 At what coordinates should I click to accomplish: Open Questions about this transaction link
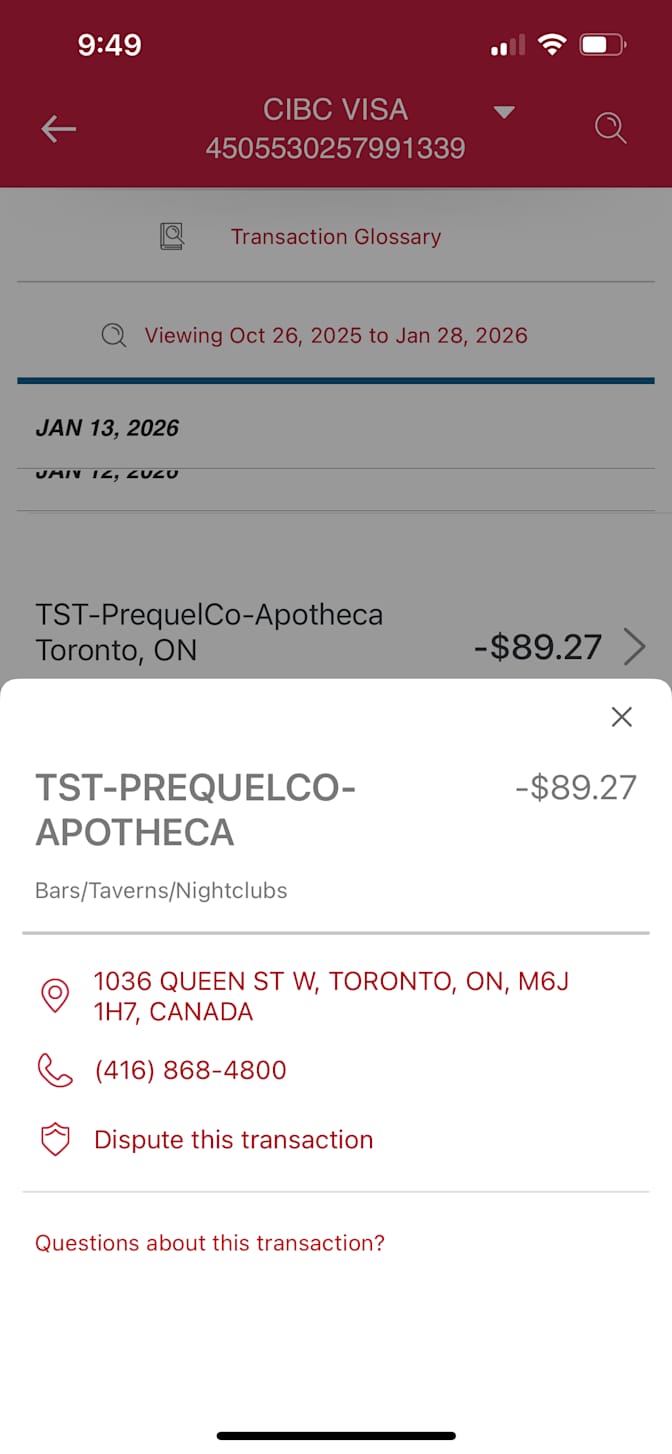click(210, 1243)
